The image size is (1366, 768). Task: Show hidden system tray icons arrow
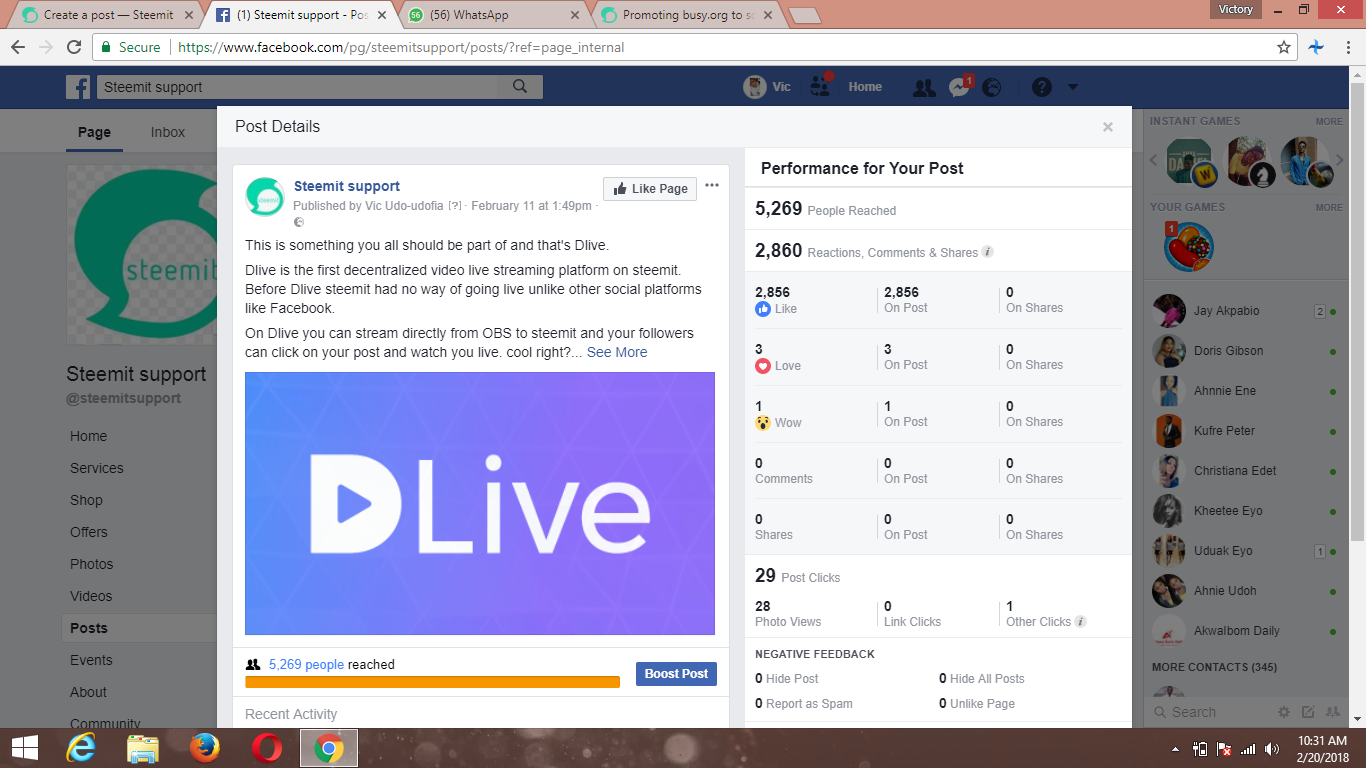[x=1175, y=748]
